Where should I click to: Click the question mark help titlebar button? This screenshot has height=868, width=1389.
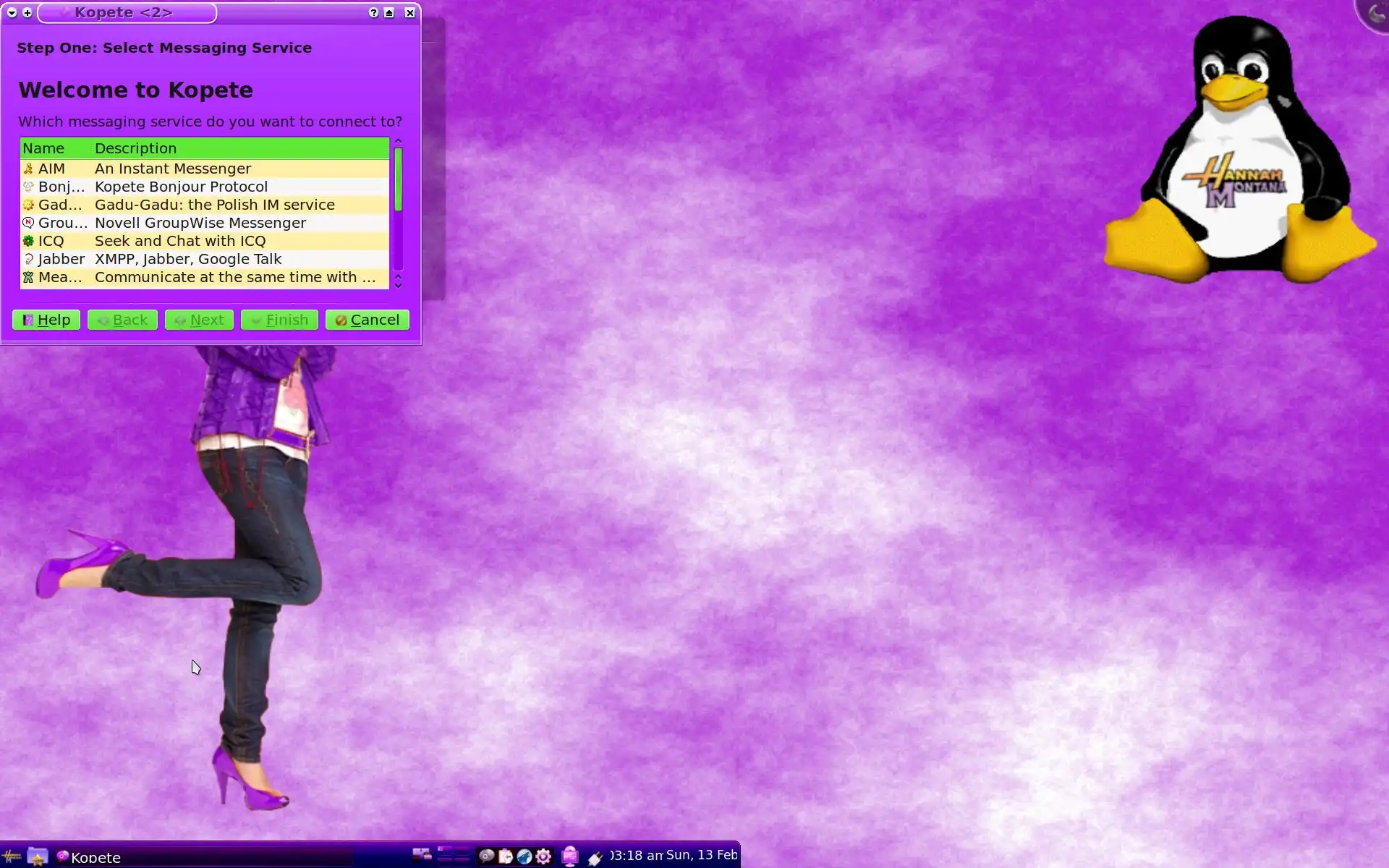click(x=373, y=12)
